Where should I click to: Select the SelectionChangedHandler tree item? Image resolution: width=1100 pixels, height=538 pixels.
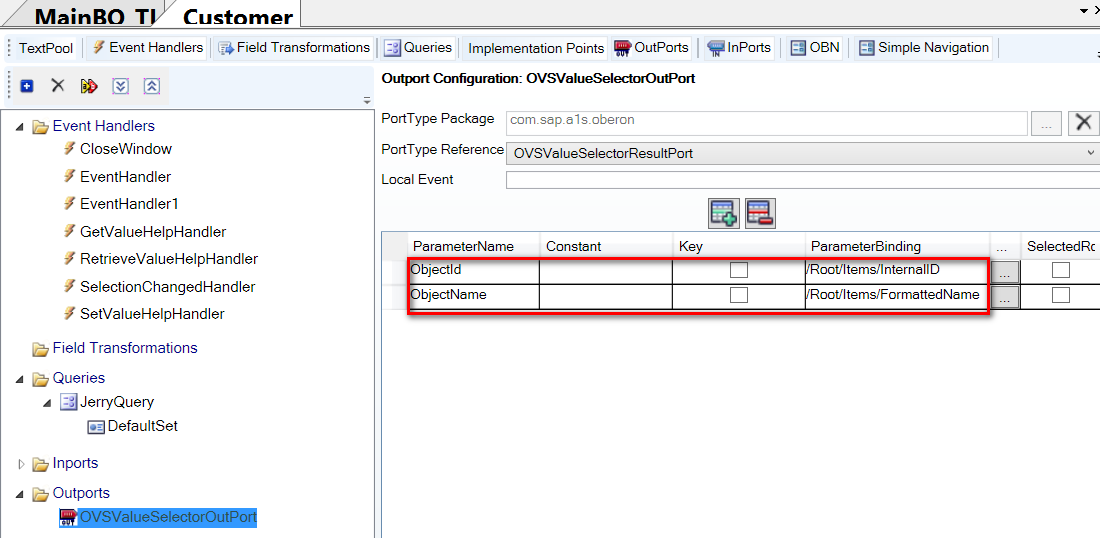tap(167, 286)
